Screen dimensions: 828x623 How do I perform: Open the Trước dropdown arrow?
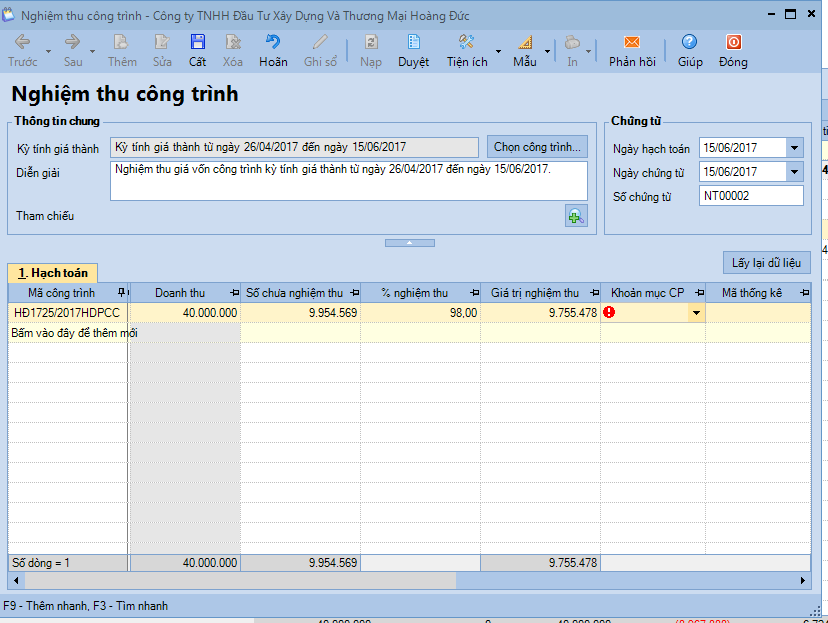point(48,52)
